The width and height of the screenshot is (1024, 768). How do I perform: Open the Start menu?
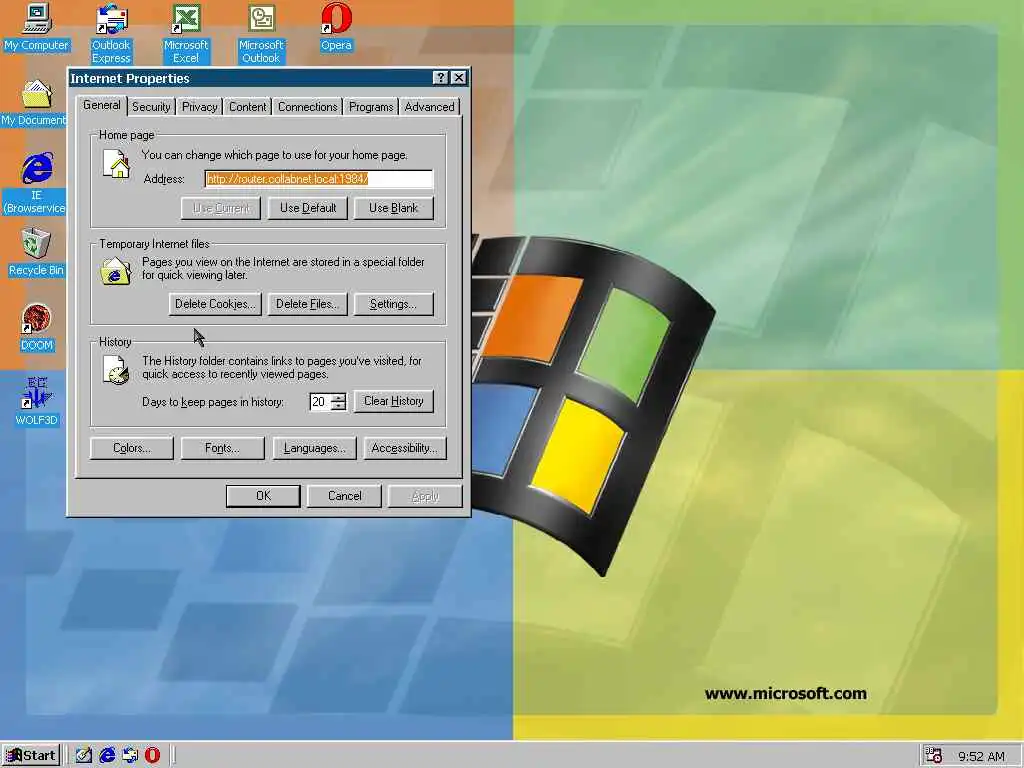31,755
